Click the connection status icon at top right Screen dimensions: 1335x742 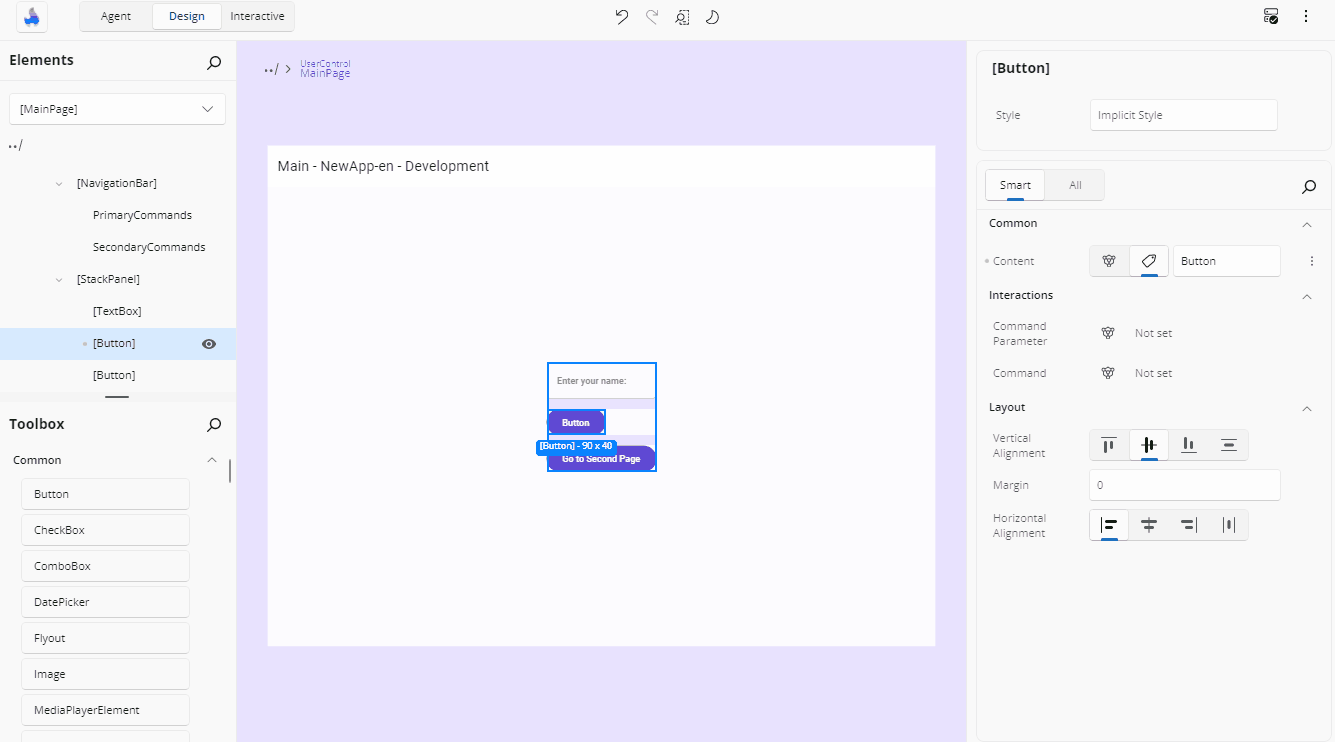tap(1271, 16)
